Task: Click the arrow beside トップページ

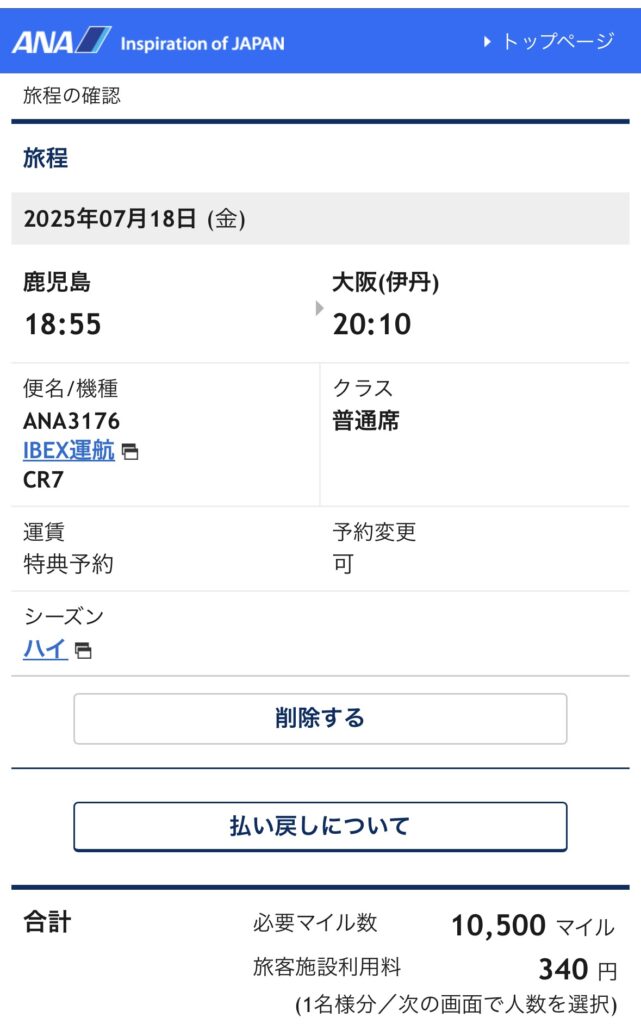Action: (x=487, y=42)
